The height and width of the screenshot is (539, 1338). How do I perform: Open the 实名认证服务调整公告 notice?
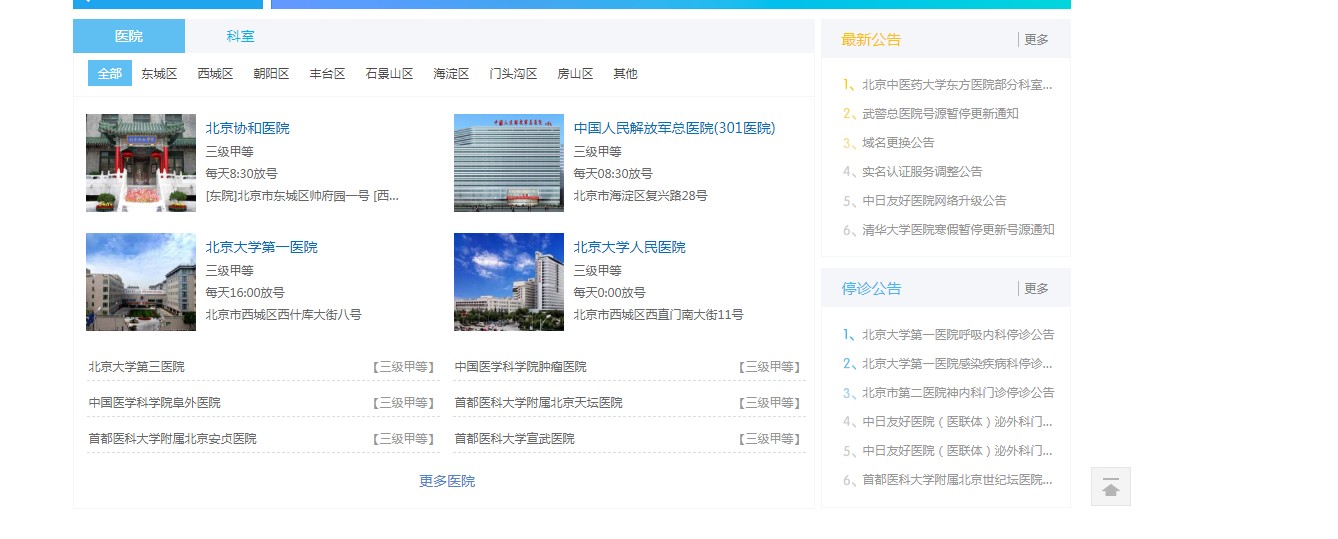[922, 172]
